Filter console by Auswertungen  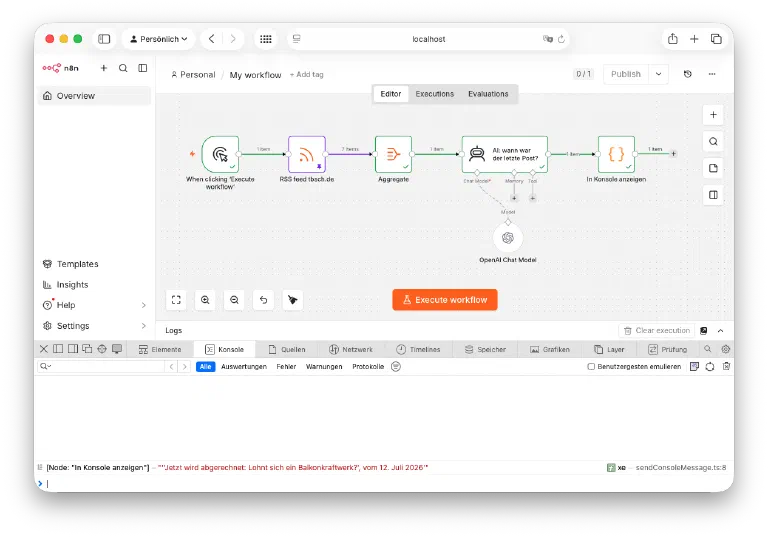pyautogui.click(x=244, y=366)
